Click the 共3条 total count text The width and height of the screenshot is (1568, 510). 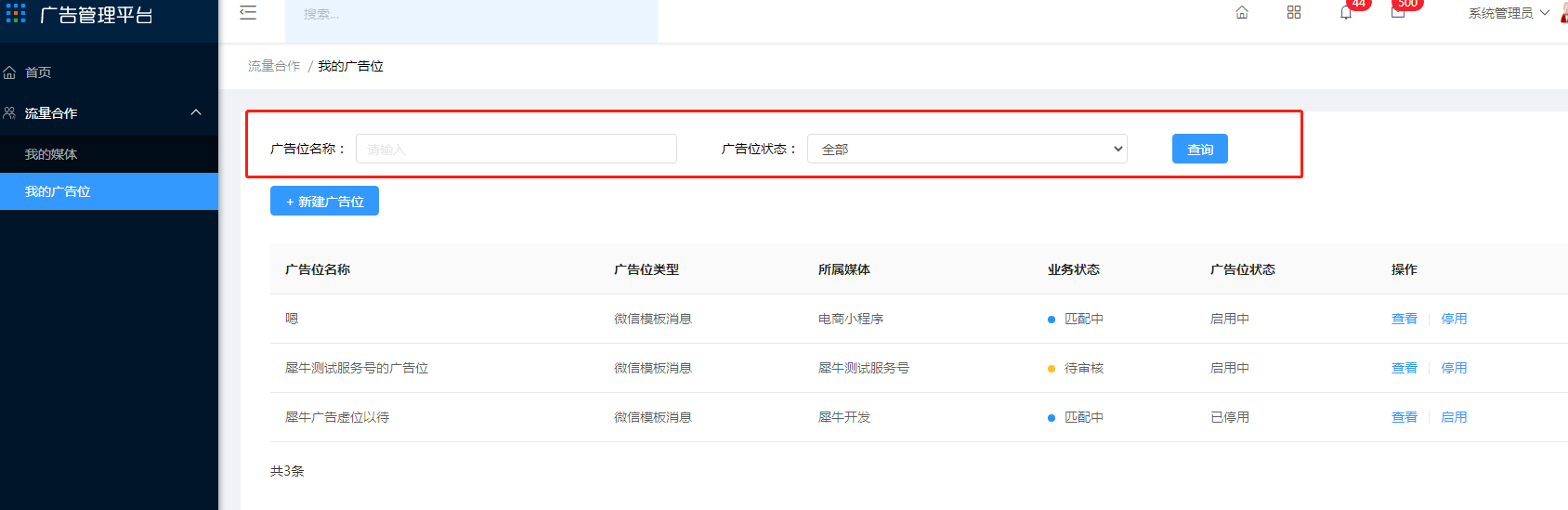pyautogui.click(x=287, y=471)
